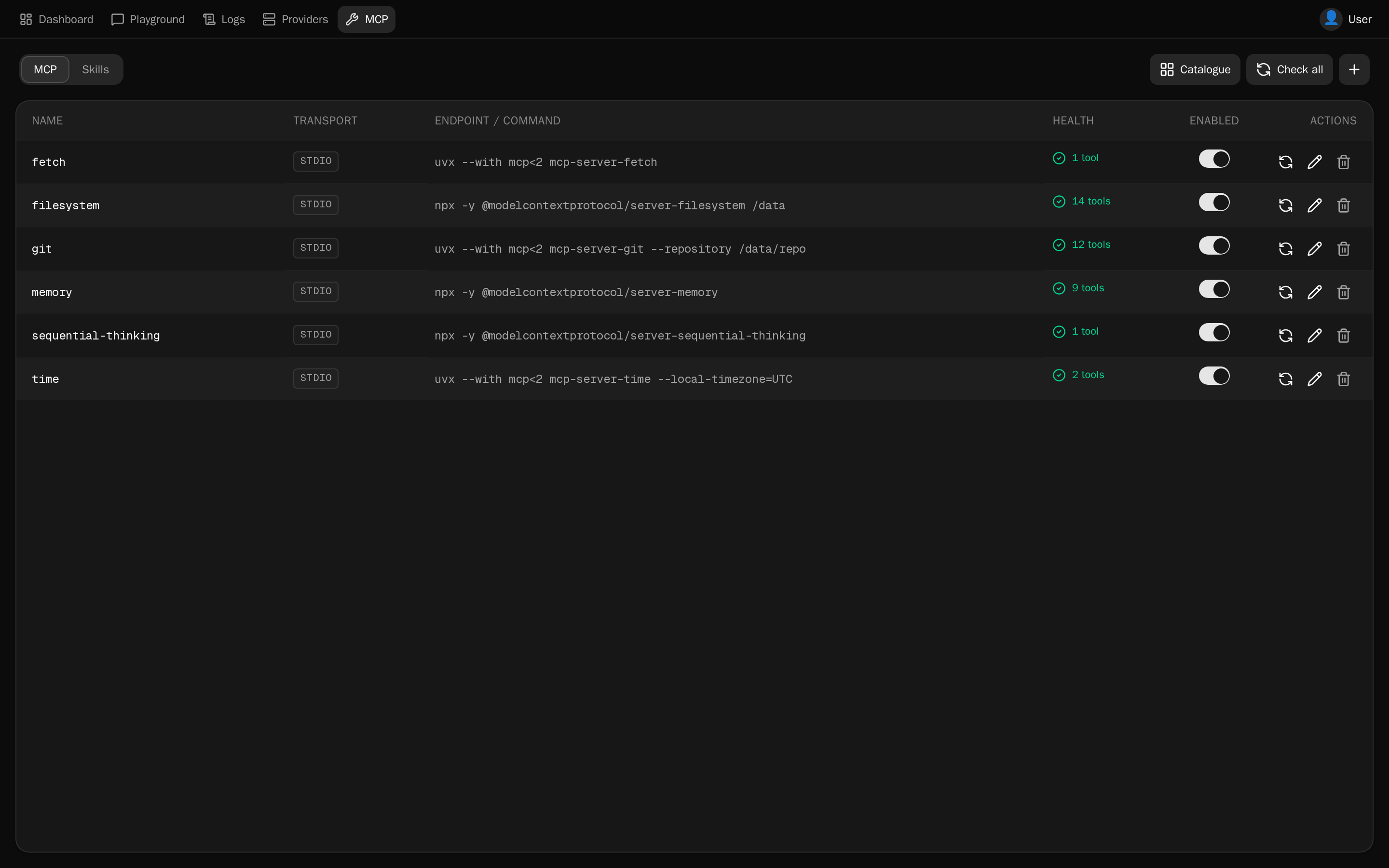The height and width of the screenshot is (868, 1389).
Task: Click the server-filesystem /data command text
Action: pyautogui.click(x=610, y=205)
